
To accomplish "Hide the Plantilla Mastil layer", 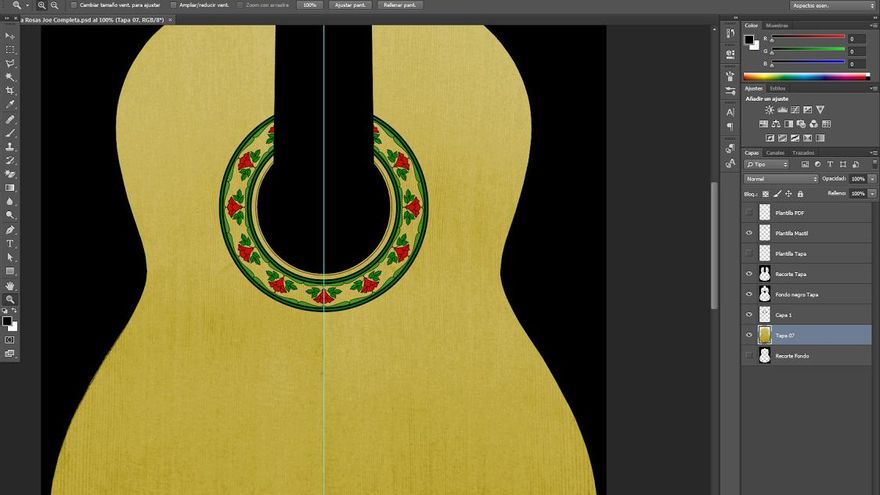I will point(749,233).
